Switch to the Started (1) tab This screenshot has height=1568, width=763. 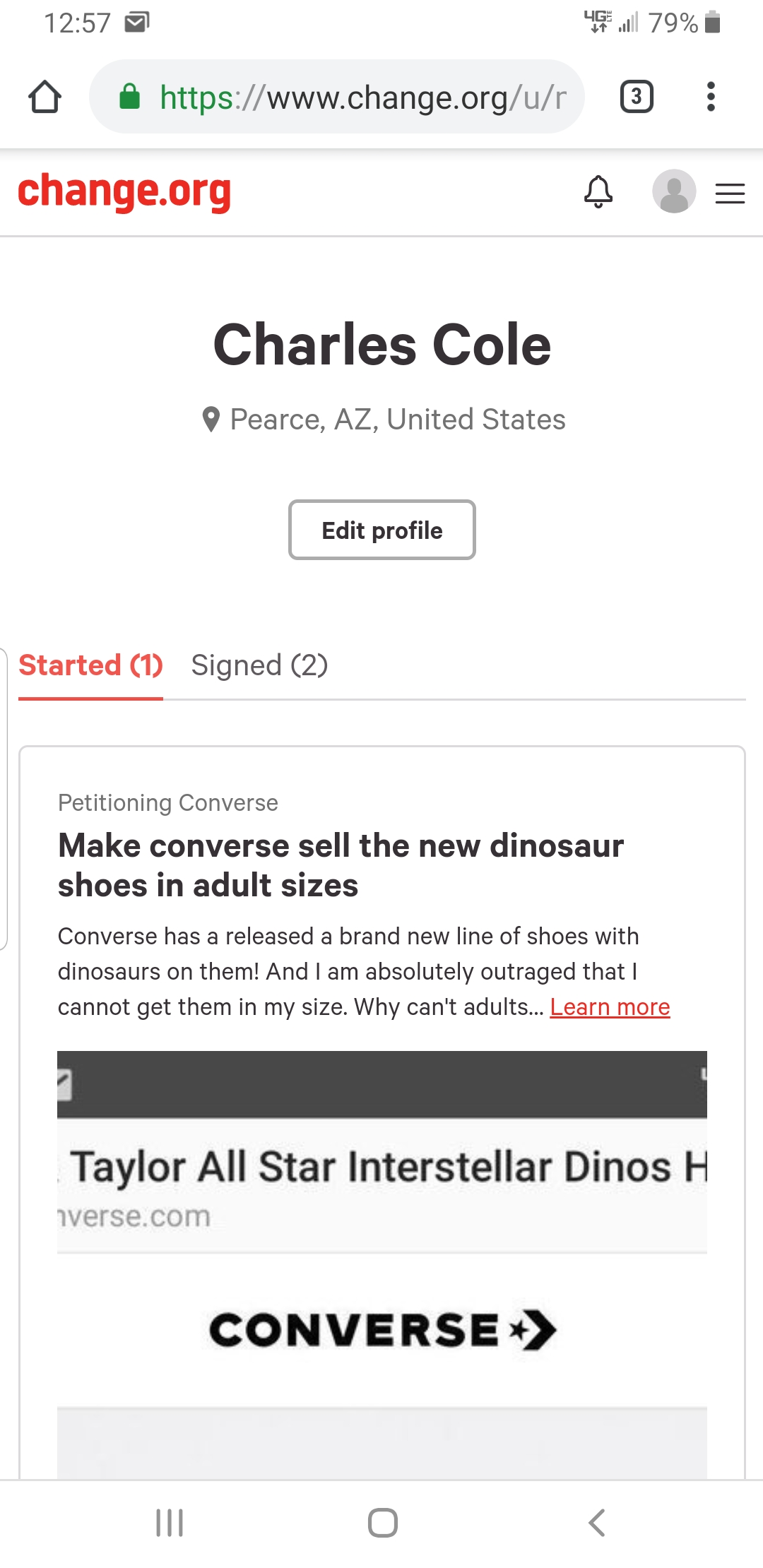tap(90, 665)
